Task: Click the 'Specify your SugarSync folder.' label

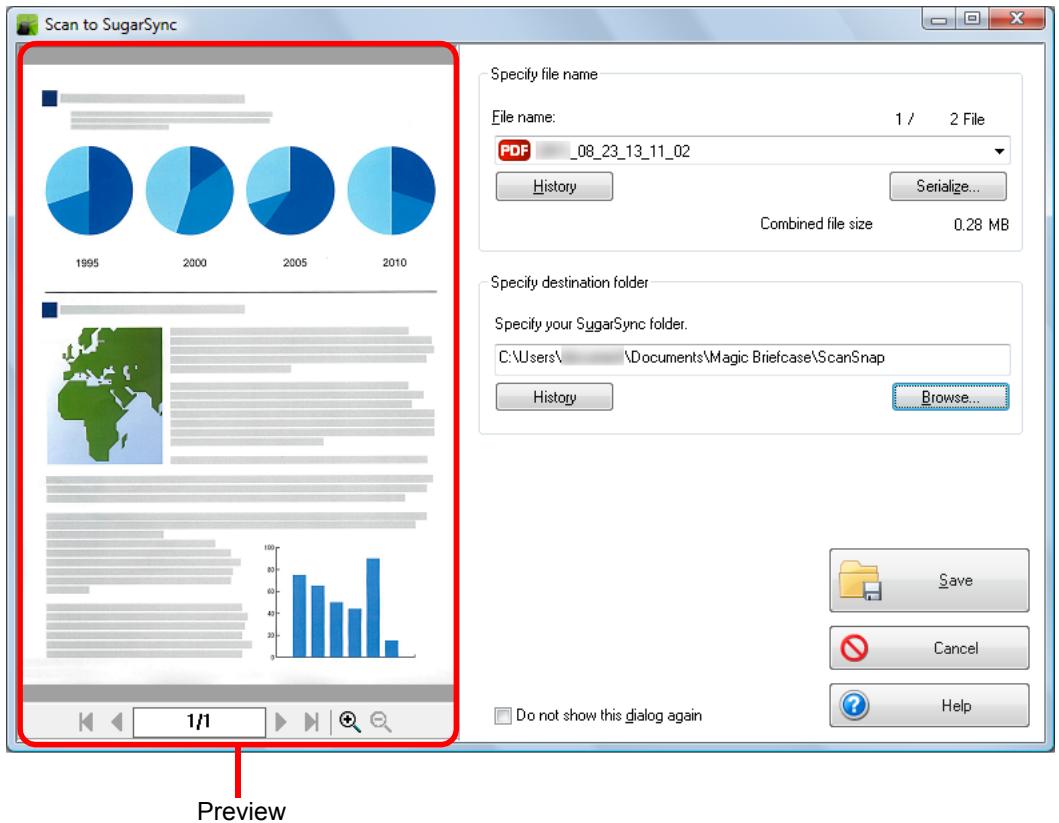Action: click(591, 324)
